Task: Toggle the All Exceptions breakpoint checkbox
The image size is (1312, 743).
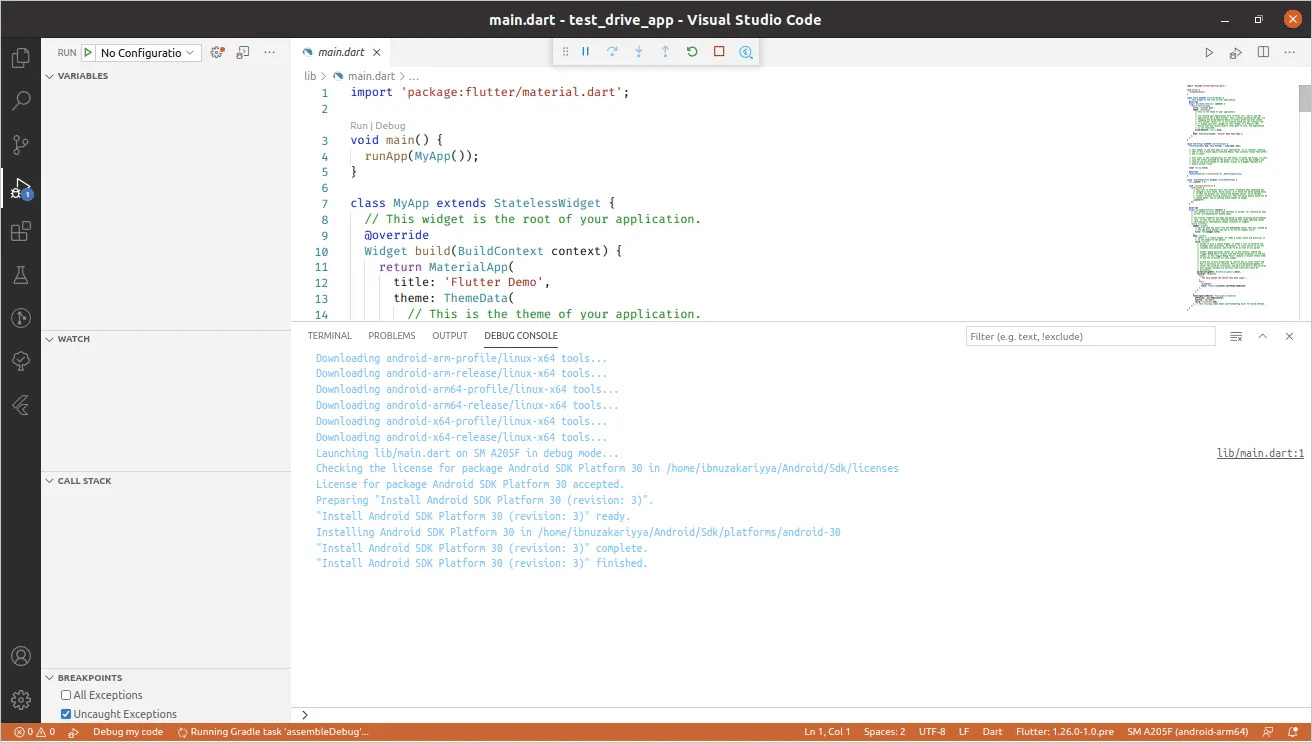Action: [x=66, y=695]
